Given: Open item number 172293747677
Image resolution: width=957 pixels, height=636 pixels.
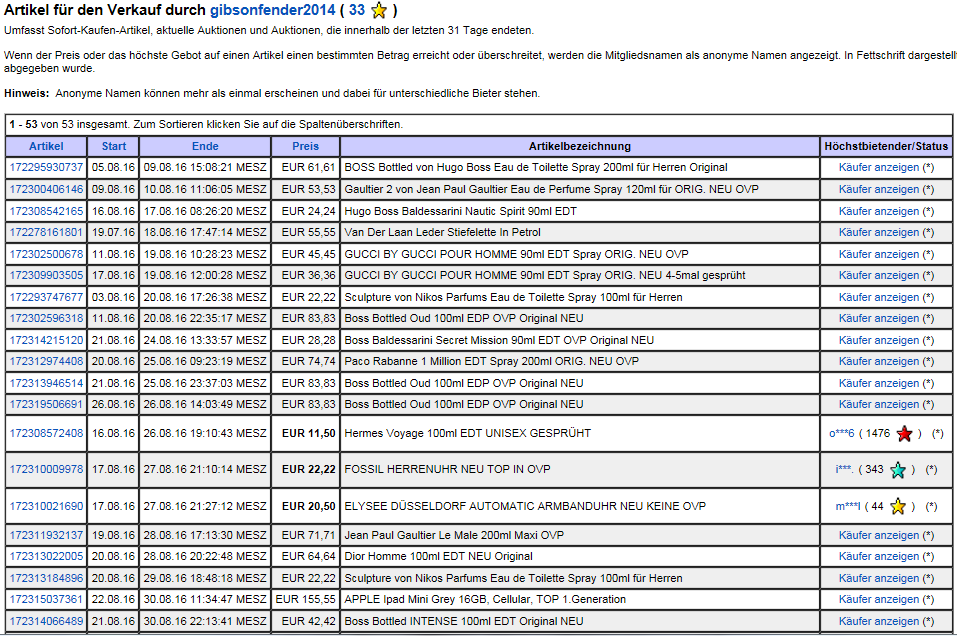Looking at the screenshot, I should click(x=46, y=297).
